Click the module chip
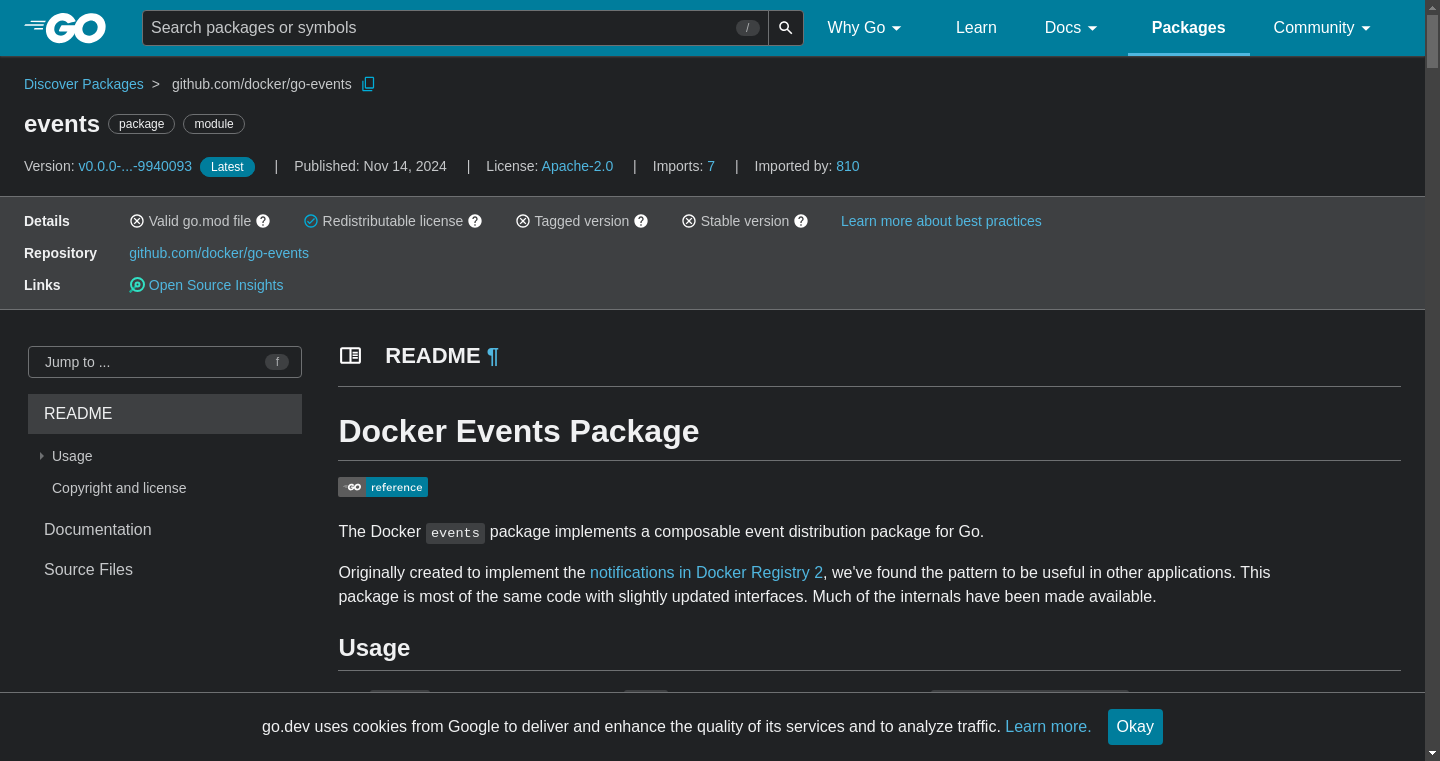The image size is (1440, 761). [214, 124]
